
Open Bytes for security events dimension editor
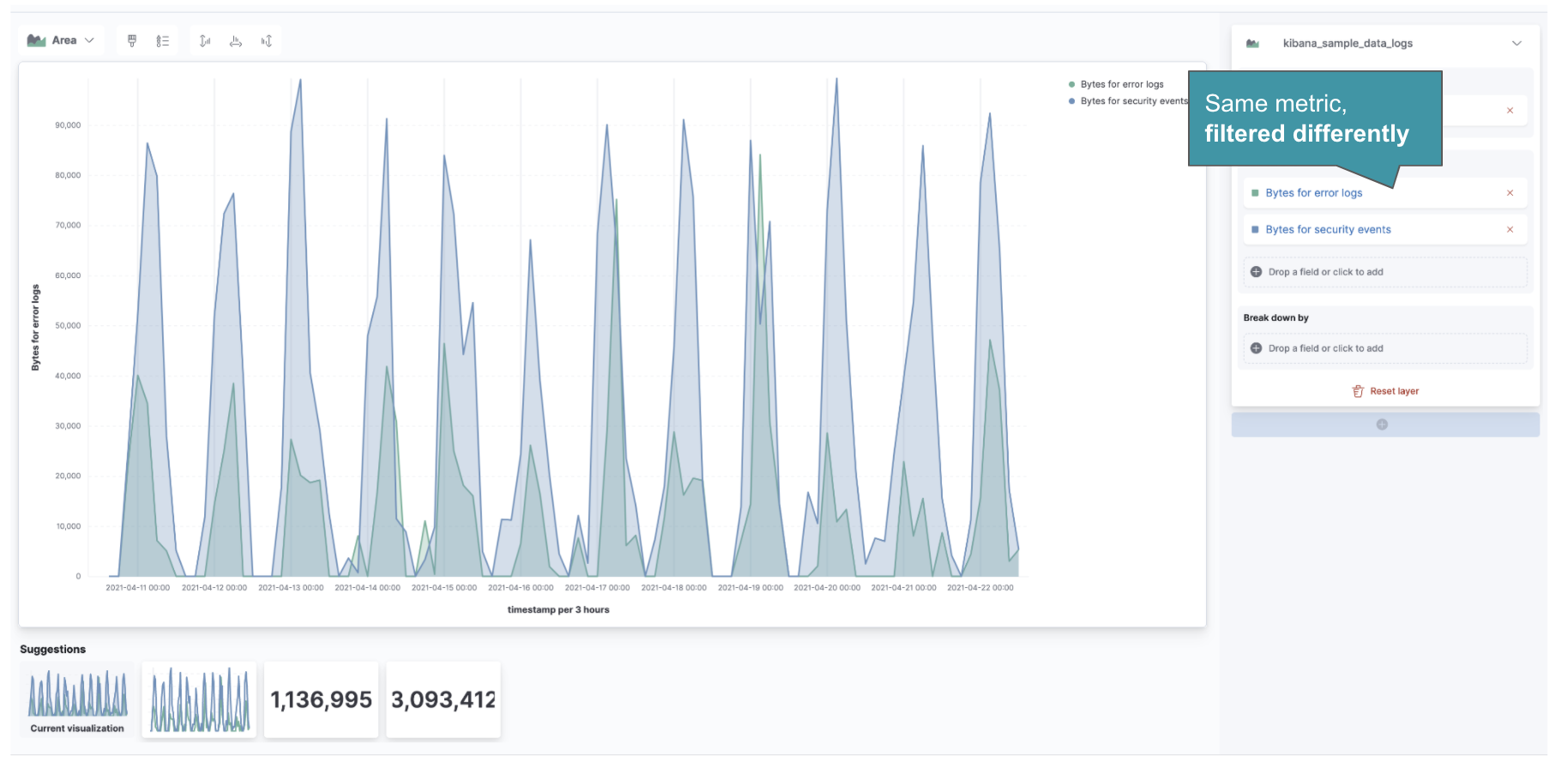(x=1328, y=230)
